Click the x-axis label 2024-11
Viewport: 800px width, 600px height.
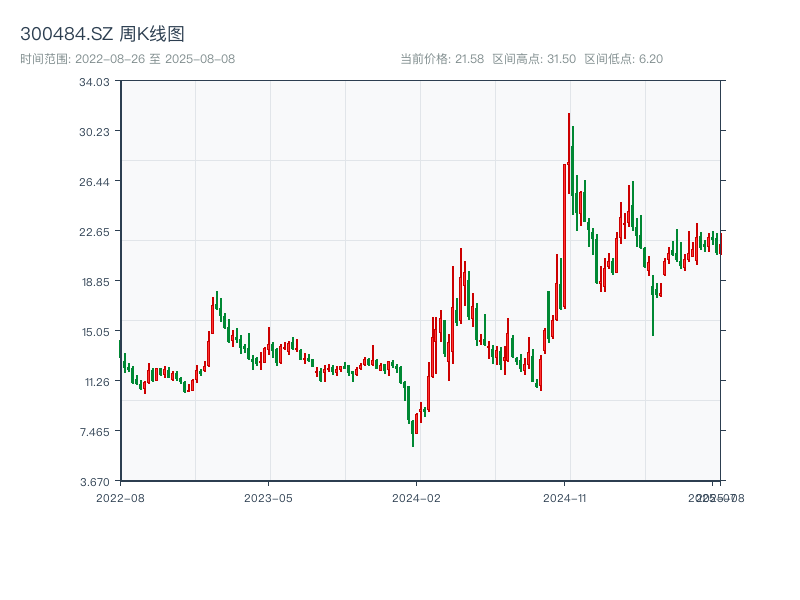click(565, 498)
